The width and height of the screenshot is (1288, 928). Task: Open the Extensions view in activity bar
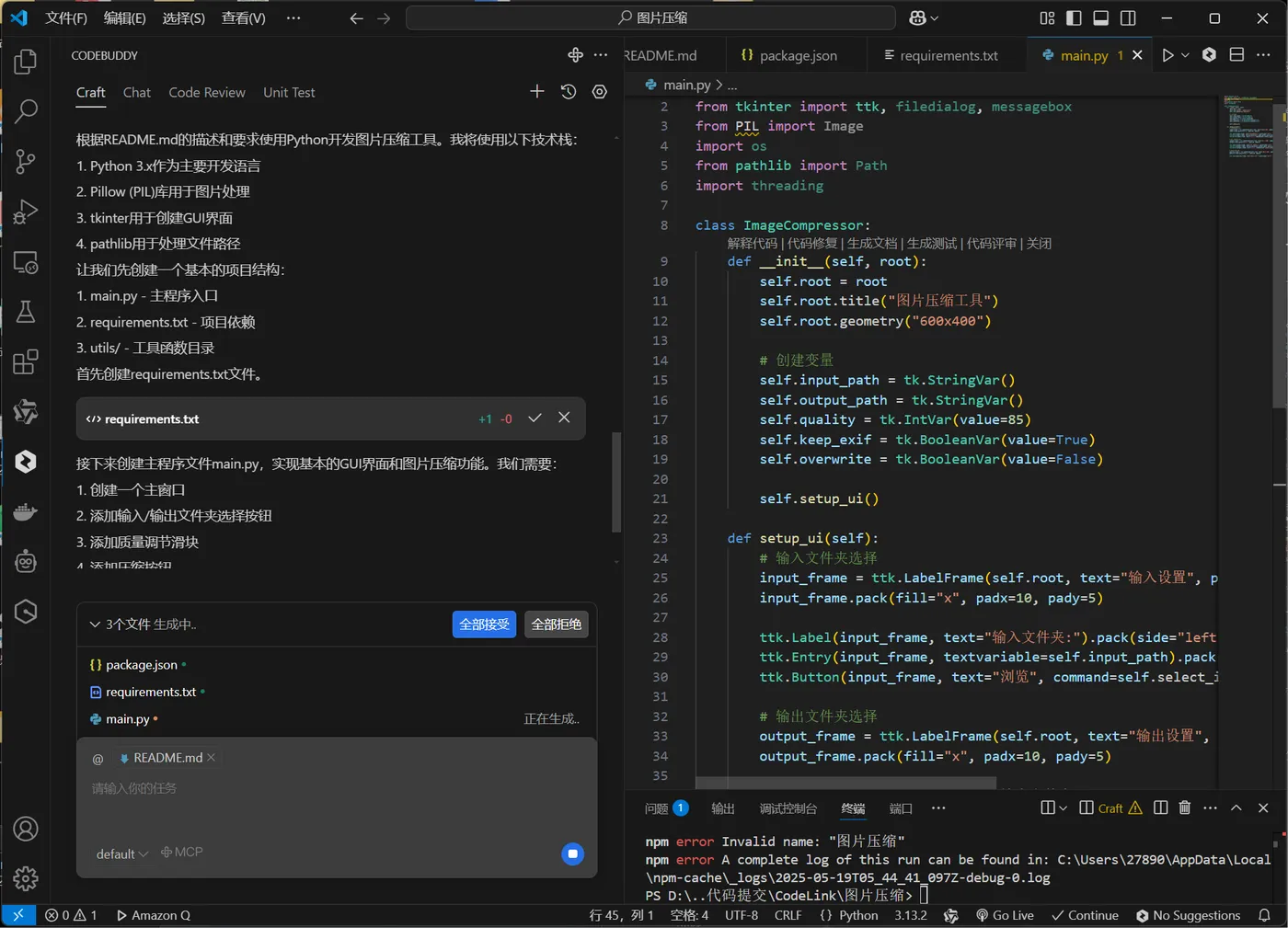(x=26, y=361)
